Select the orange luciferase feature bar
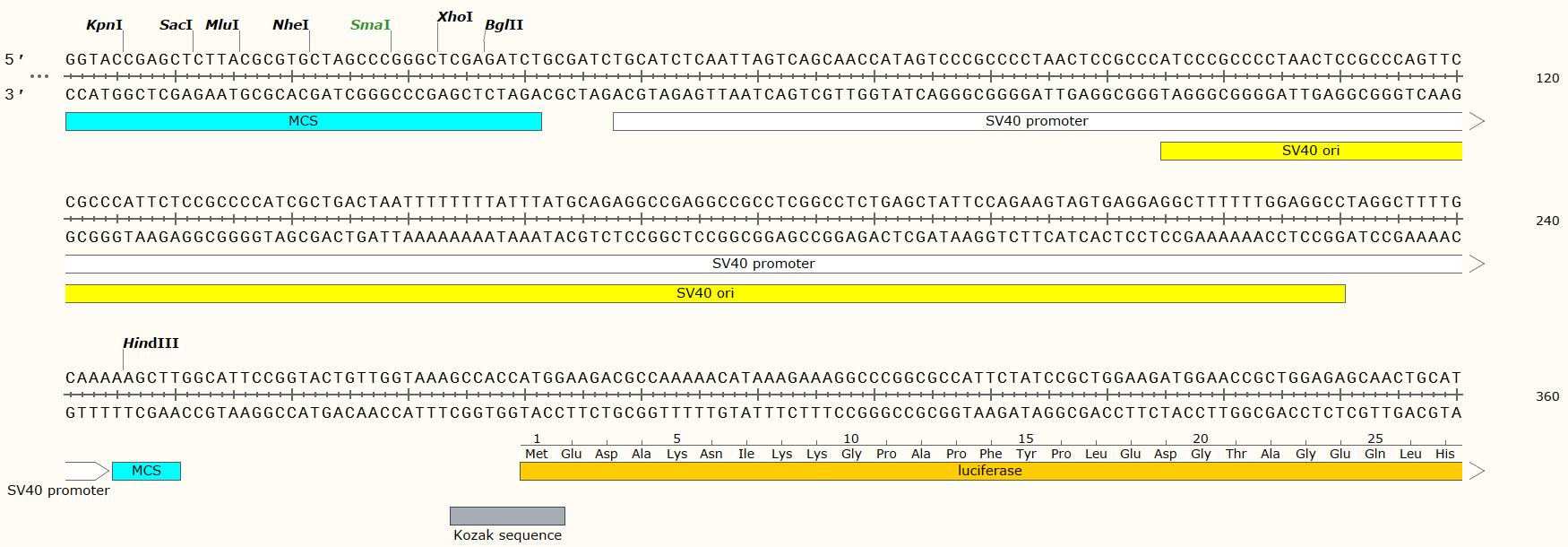 (x=990, y=471)
